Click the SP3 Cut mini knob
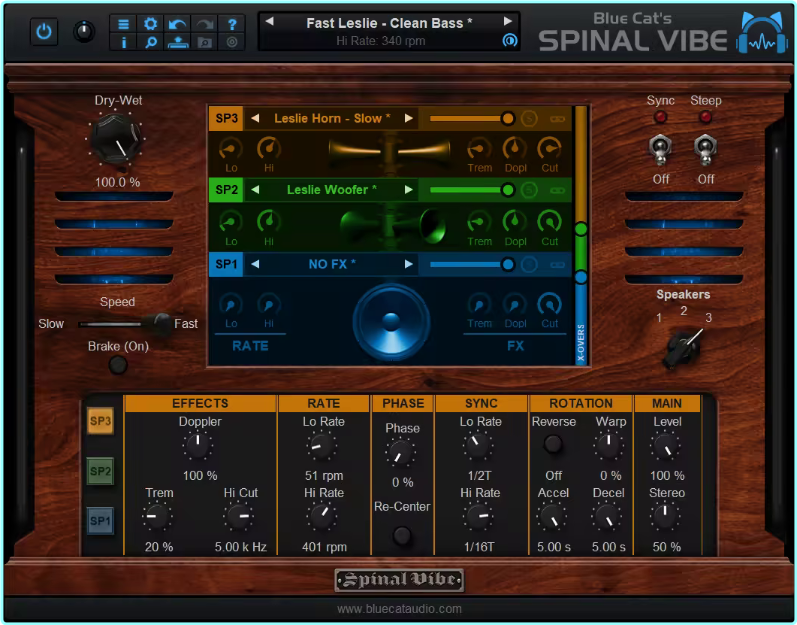 (549, 148)
